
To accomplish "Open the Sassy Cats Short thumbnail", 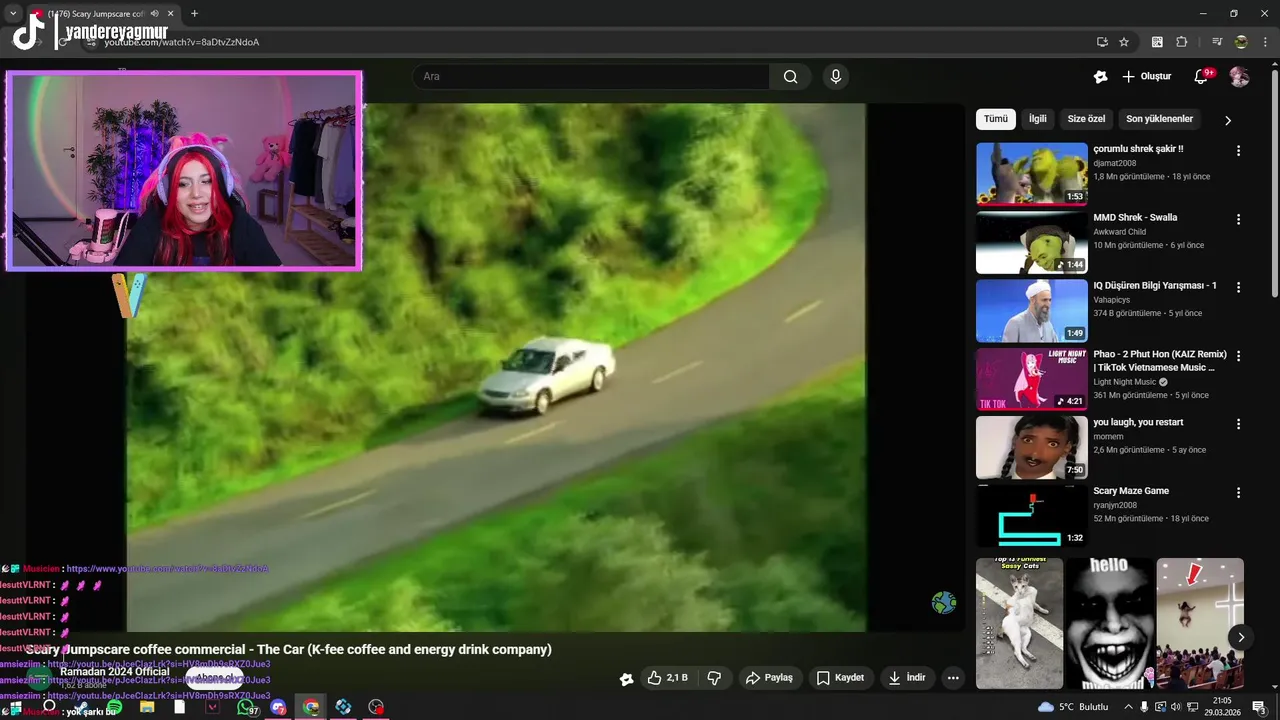I will pyautogui.click(x=1019, y=624).
